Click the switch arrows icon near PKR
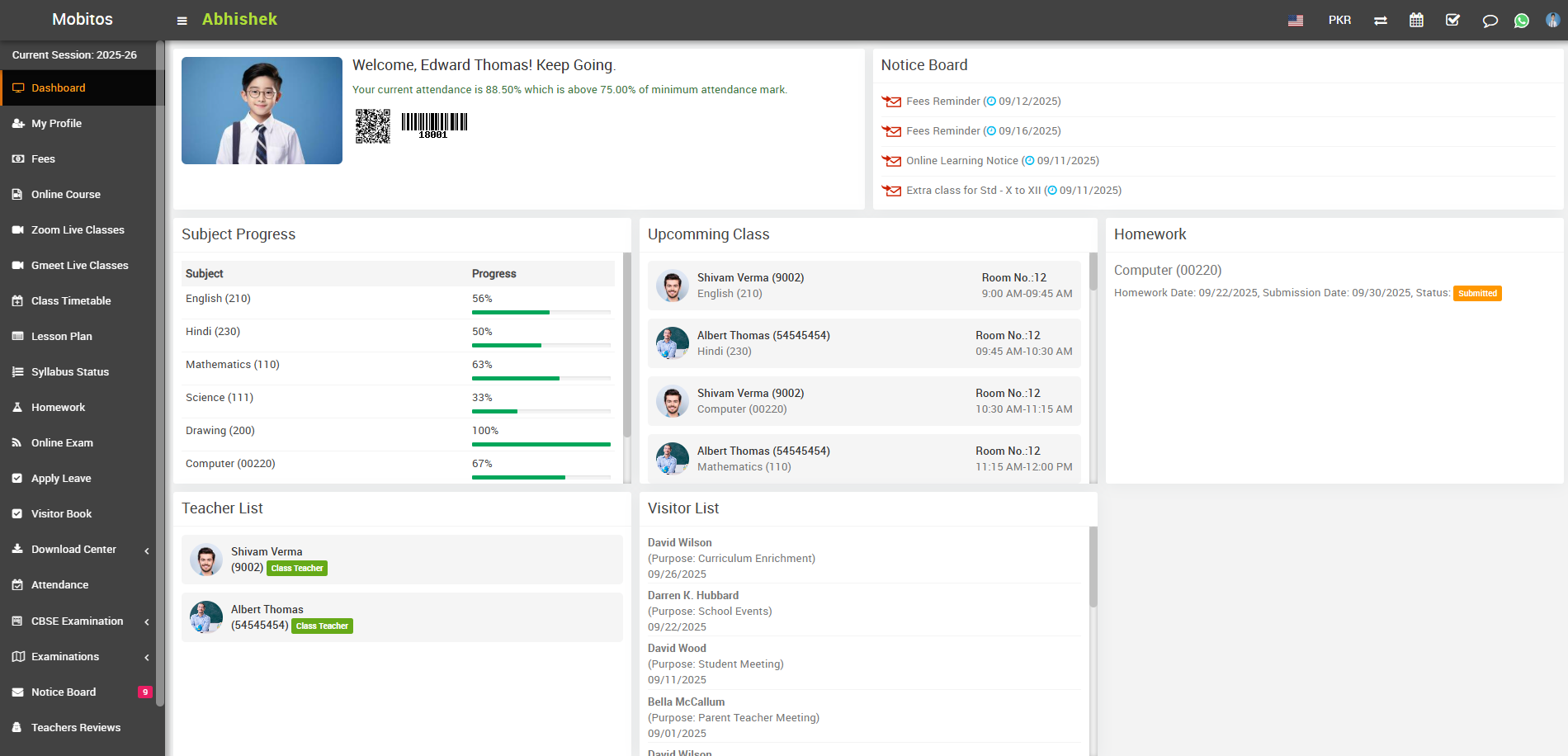This screenshot has height=756, width=1568. (x=1380, y=21)
